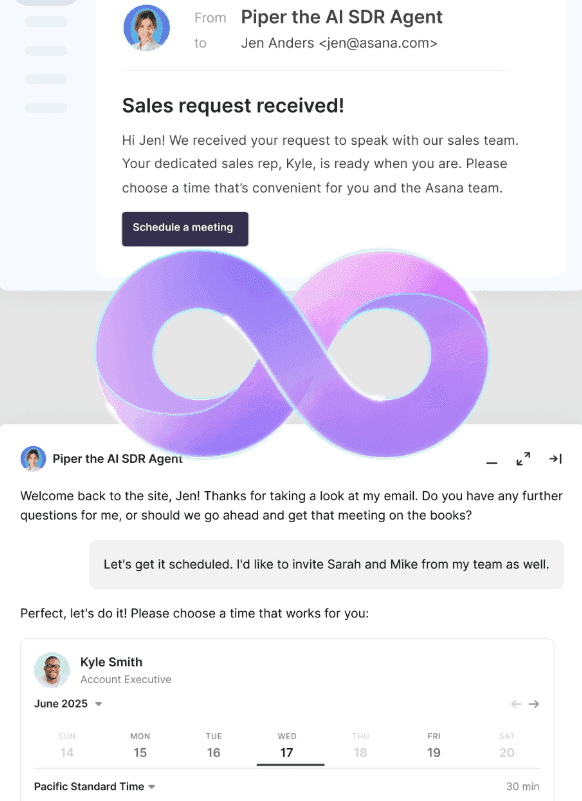Select Wednesday 17 in calendar
Image resolution: width=582 pixels, height=801 pixels.
pyautogui.click(x=287, y=746)
